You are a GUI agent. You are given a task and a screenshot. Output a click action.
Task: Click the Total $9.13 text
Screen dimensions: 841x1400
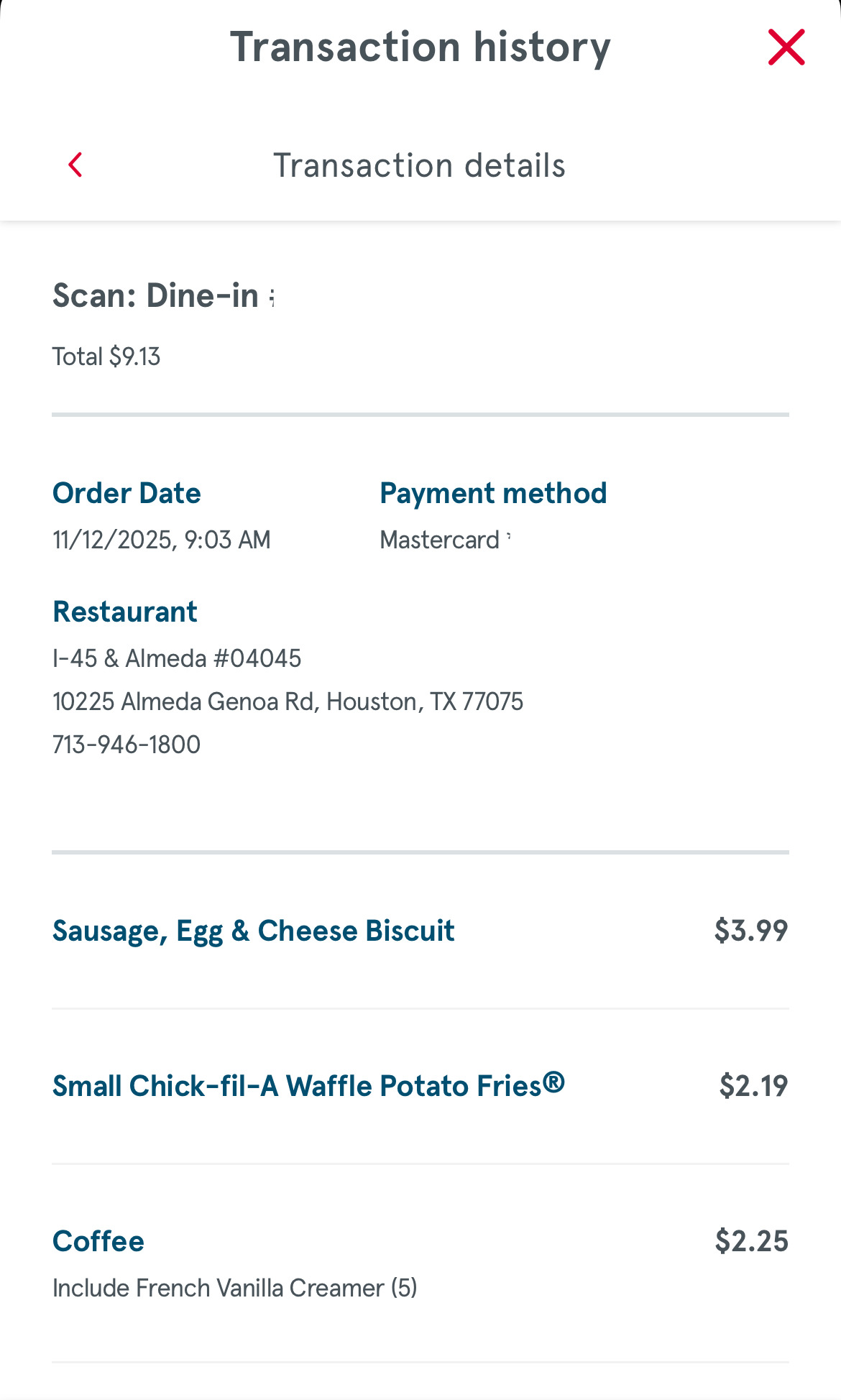(x=106, y=357)
